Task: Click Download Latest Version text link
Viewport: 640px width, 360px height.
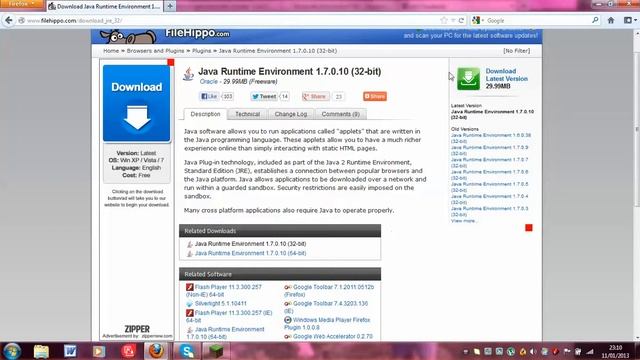Action: (x=507, y=75)
